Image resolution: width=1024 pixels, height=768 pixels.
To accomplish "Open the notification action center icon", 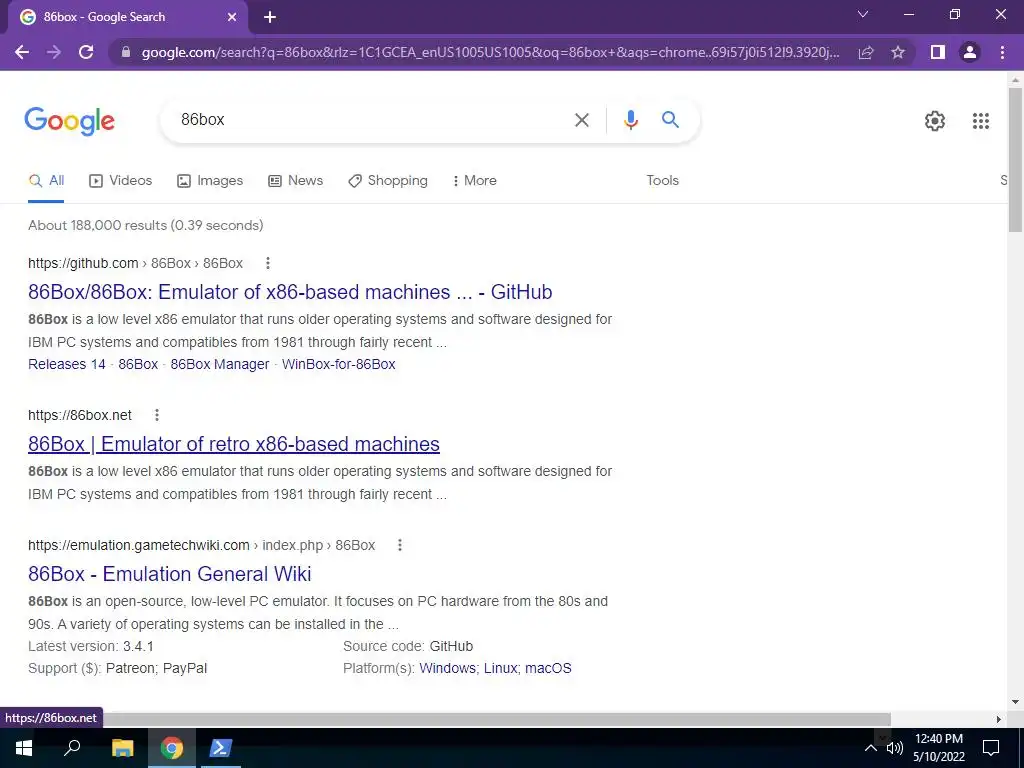I will (991, 748).
